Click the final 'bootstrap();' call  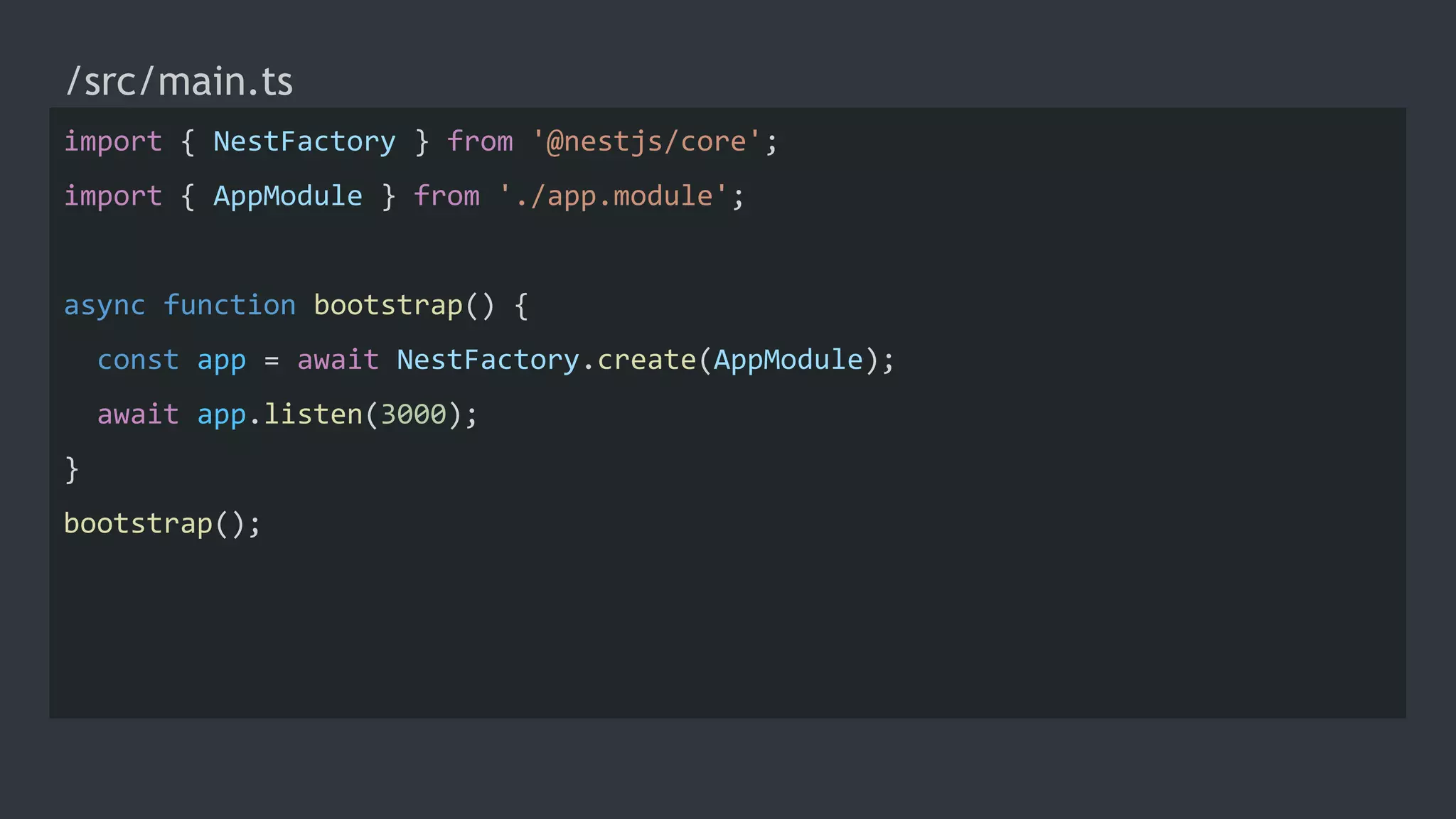[163, 524]
